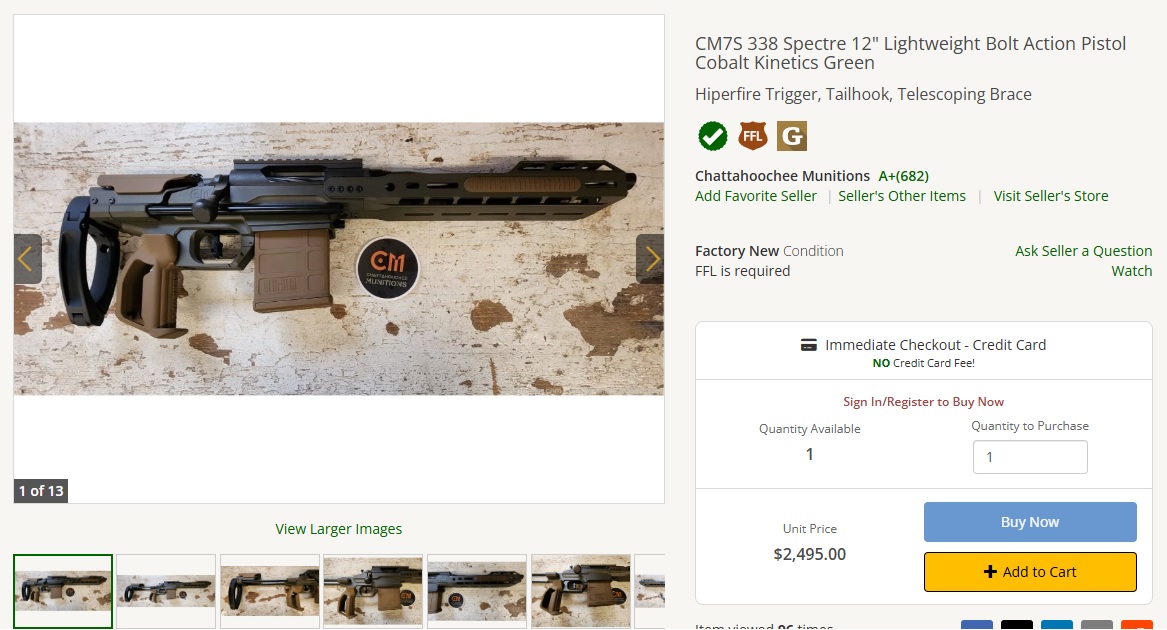Select the first product thumbnail

(63, 591)
